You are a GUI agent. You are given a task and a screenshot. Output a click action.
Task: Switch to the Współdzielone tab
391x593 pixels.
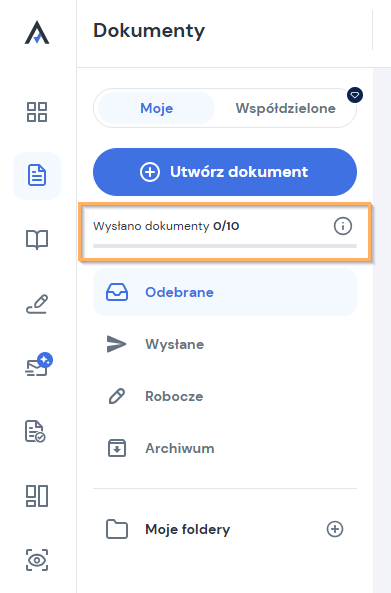click(285, 108)
